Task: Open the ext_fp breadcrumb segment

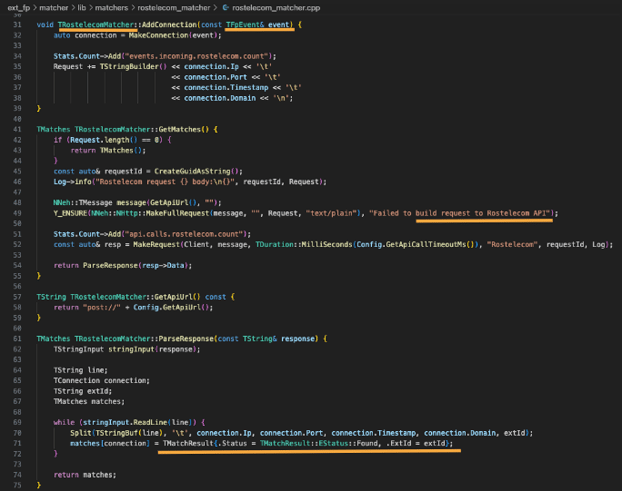Action: tap(18, 8)
